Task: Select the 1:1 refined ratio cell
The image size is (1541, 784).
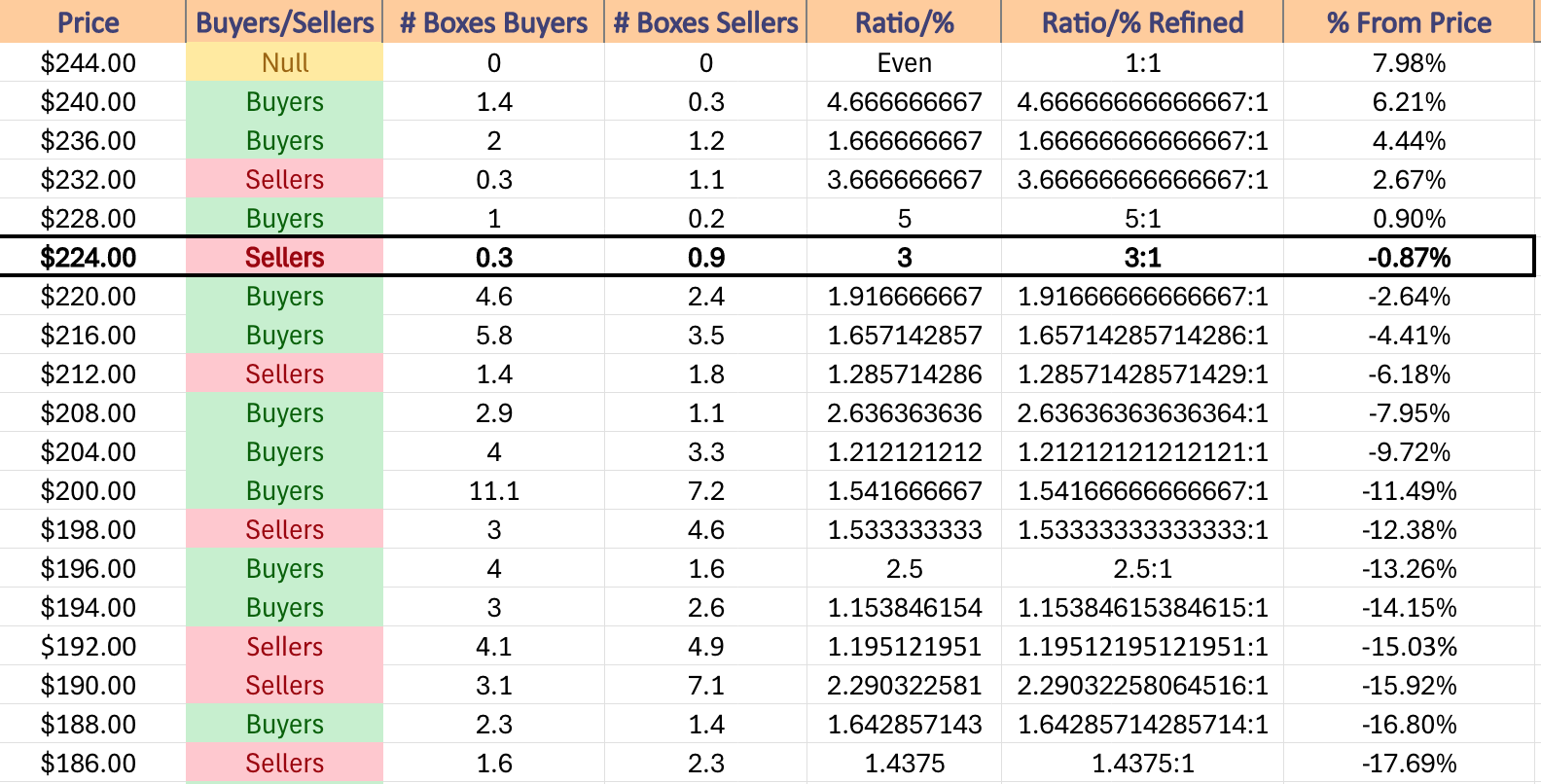Action: (x=1143, y=63)
